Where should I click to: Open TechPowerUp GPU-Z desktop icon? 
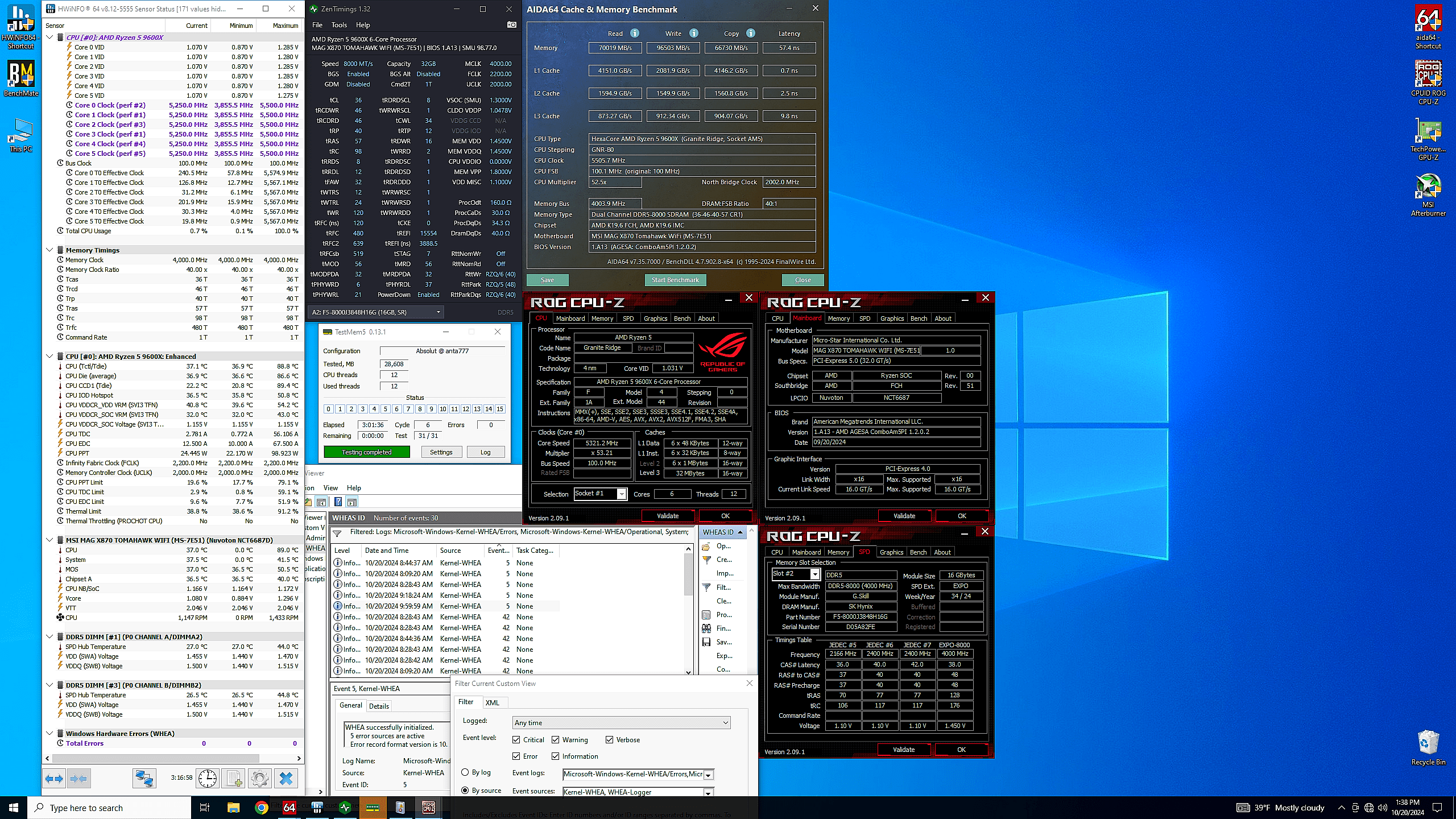(x=1428, y=139)
